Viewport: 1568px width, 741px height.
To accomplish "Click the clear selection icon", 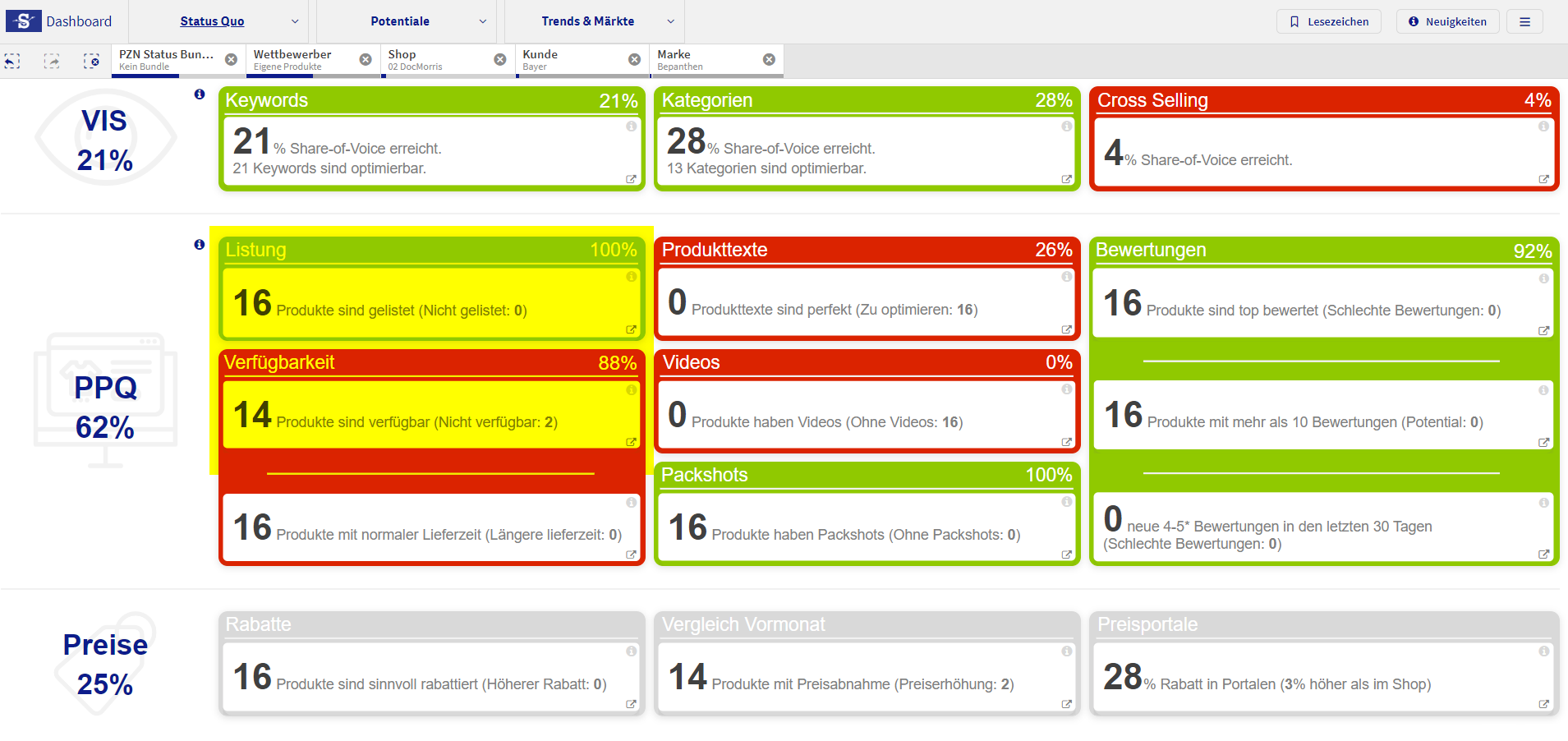I will 91,61.
